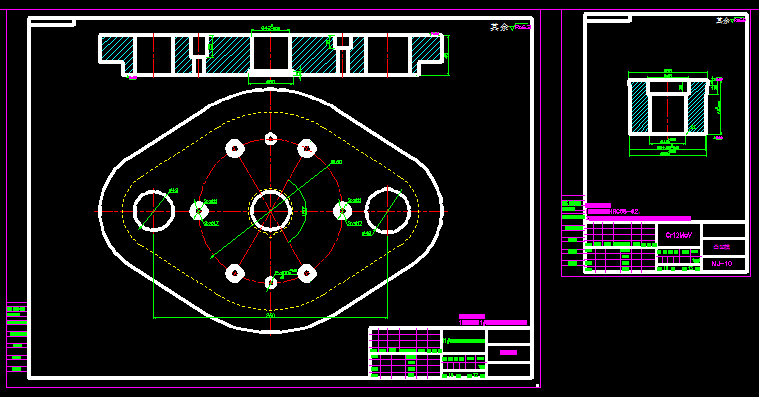Screen dimensions: 759x397
Task: Select the large right hole in plan view
Action: [x=388, y=211]
